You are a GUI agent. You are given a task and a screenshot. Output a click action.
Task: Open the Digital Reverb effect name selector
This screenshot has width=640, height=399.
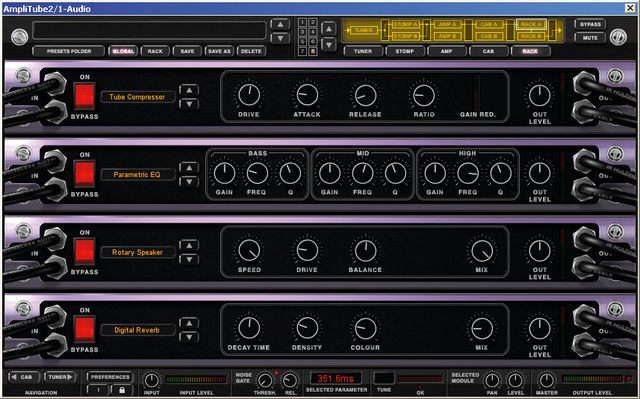[x=138, y=330]
